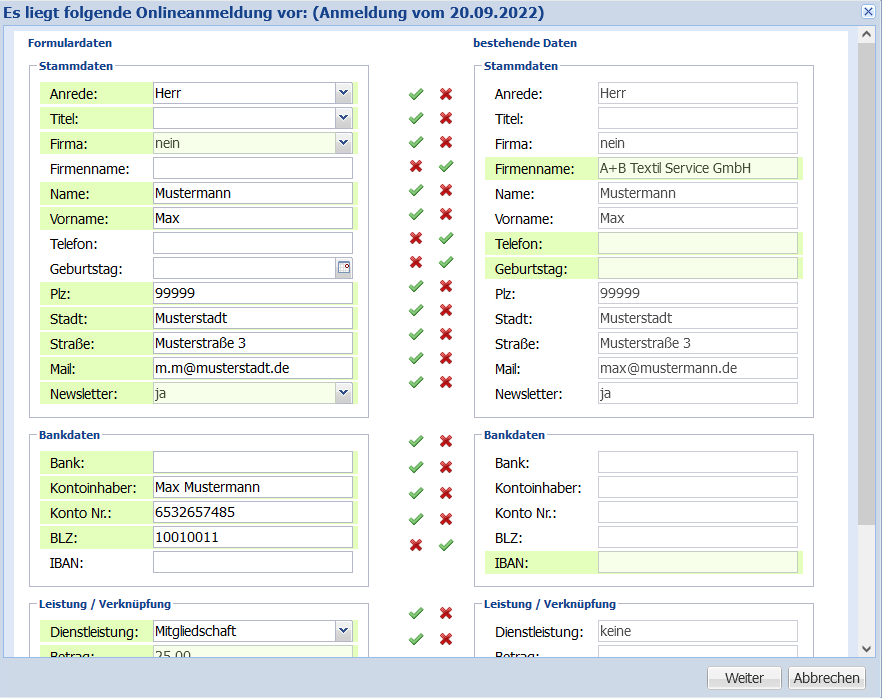Click the Abbrechen button
The width and height of the screenshot is (882, 698).
tap(826, 678)
